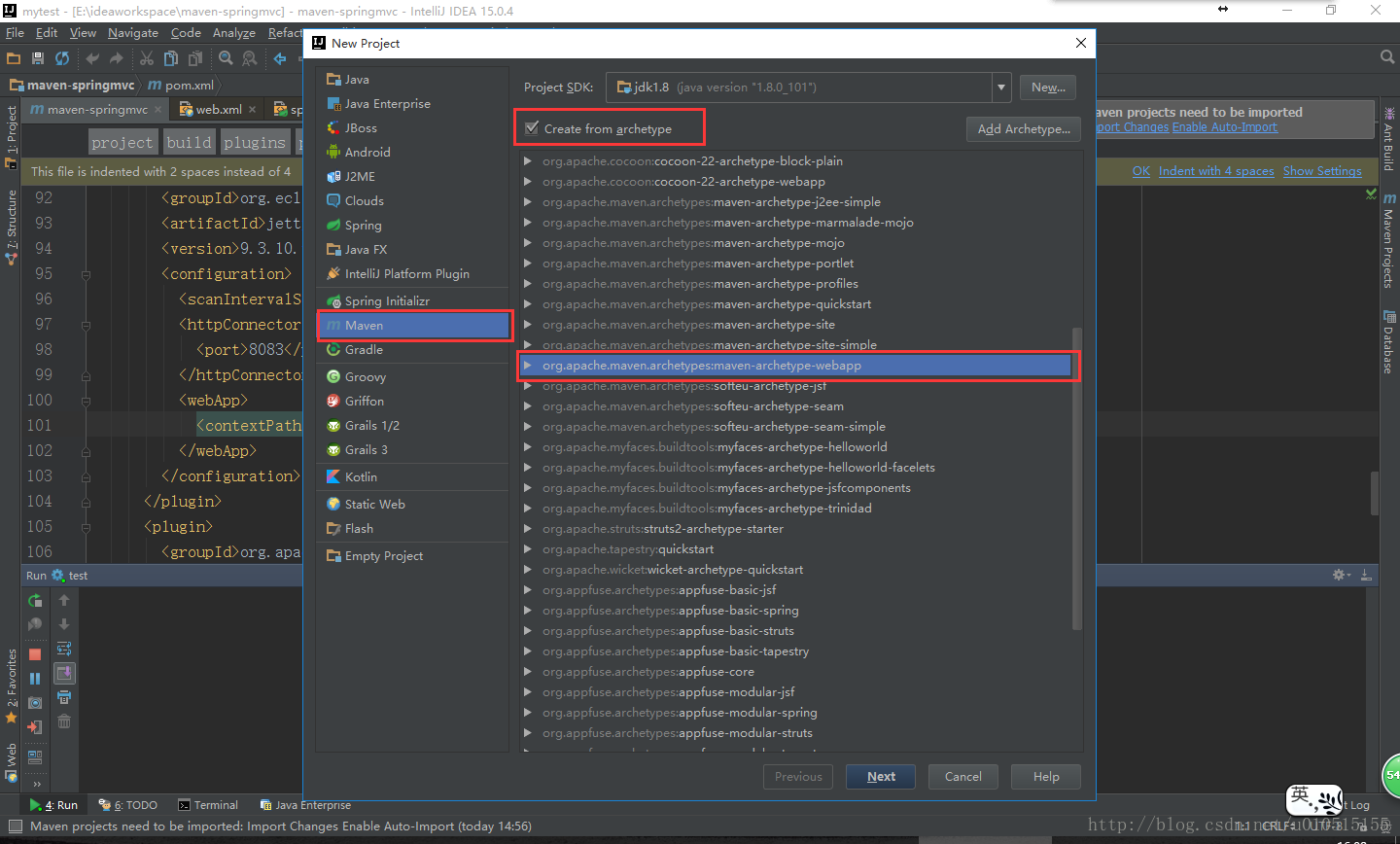Open the Terminal tool tab
Viewport: 1400px width, 844px height.
point(208,805)
